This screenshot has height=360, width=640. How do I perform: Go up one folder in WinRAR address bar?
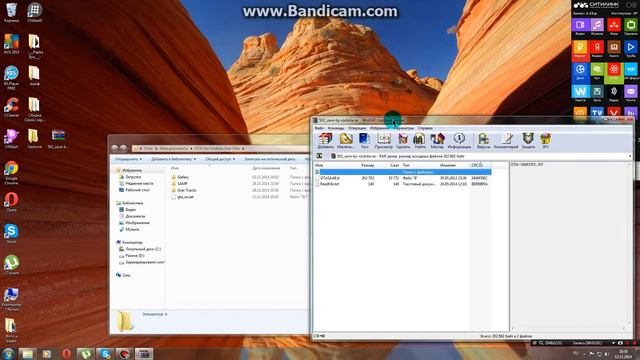click(320, 156)
